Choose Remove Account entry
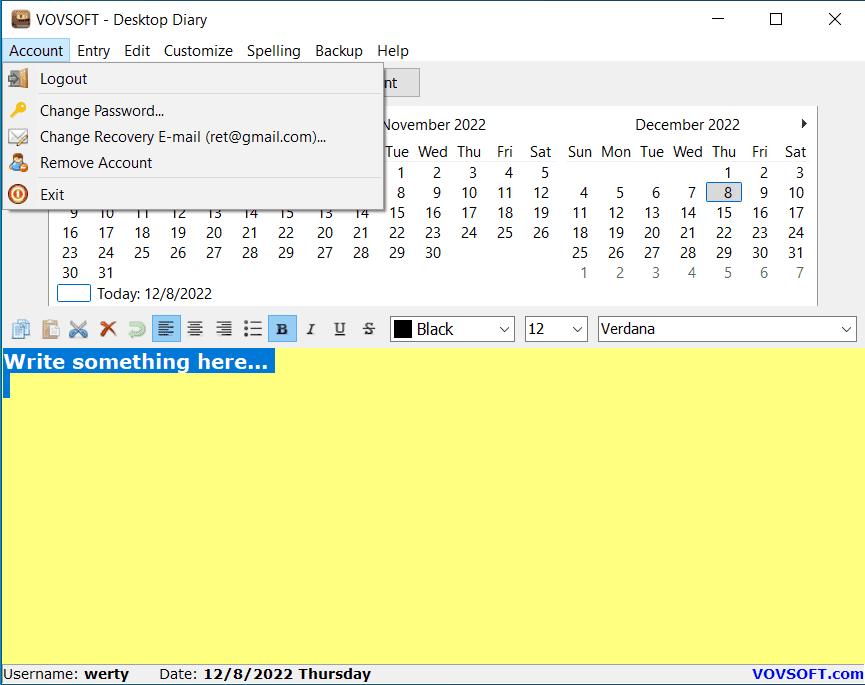Image resolution: width=865 pixels, height=685 pixels. pos(193,163)
